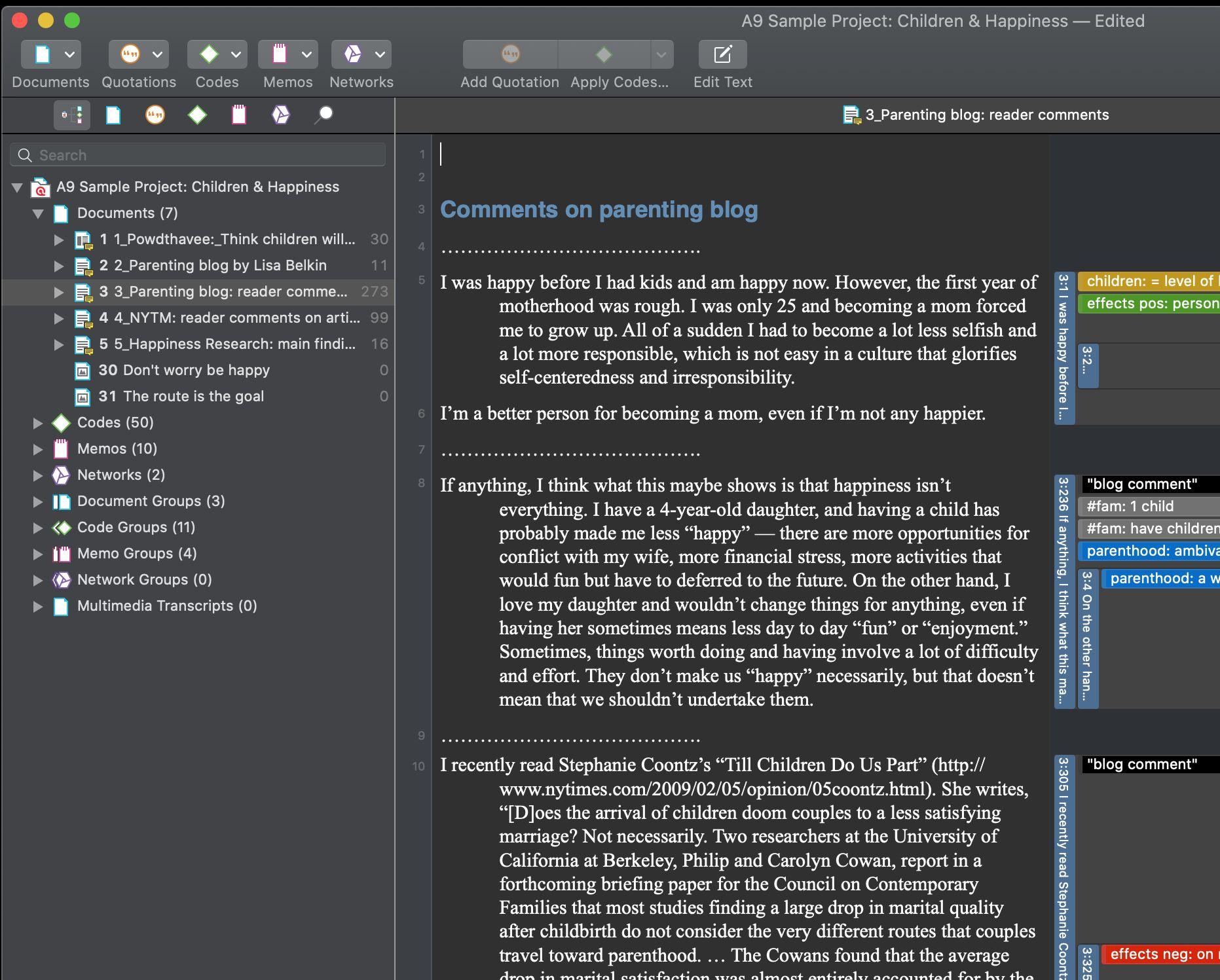This screenshot has height=980, width=1220.
Task: Click the Codes diamond toolbar icon
Action: (209, 54)
